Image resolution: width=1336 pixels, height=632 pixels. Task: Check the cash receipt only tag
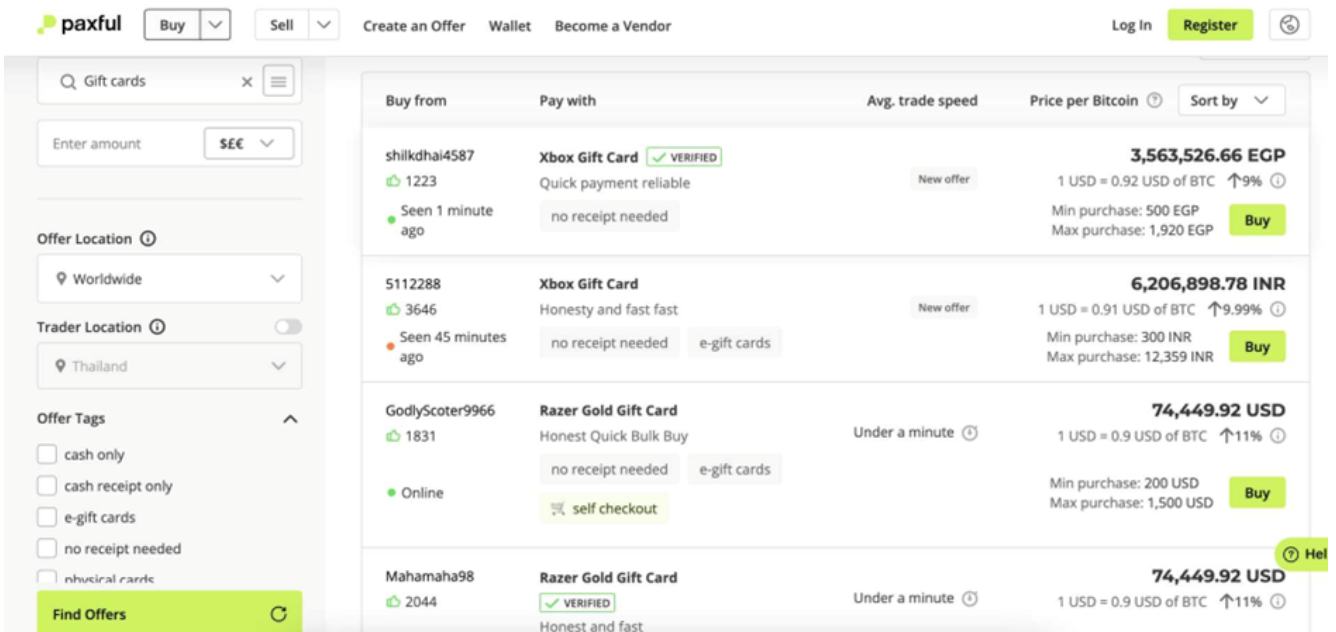tap(46, 486)
